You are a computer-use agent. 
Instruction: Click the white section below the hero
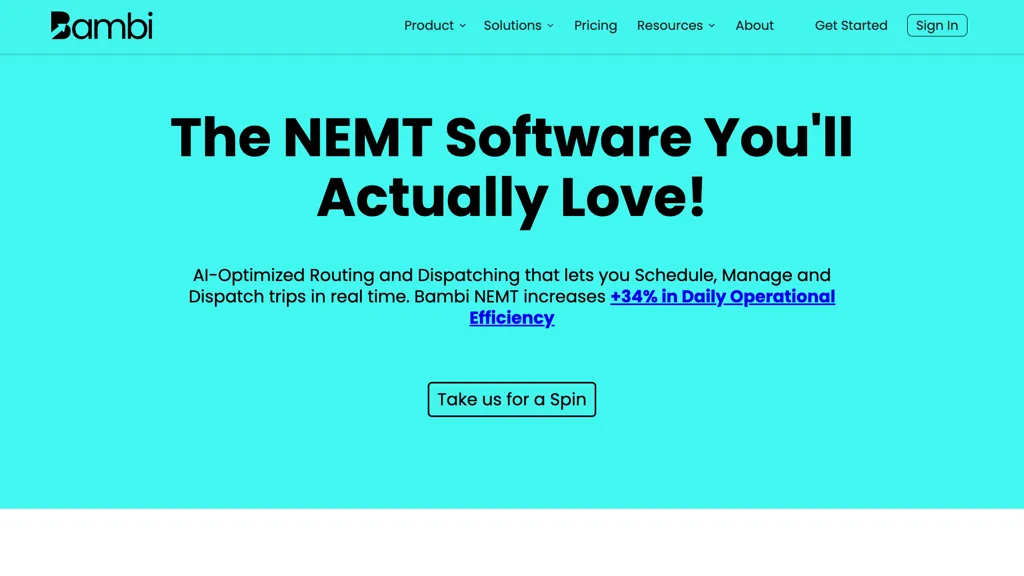(x=512, y=545)
